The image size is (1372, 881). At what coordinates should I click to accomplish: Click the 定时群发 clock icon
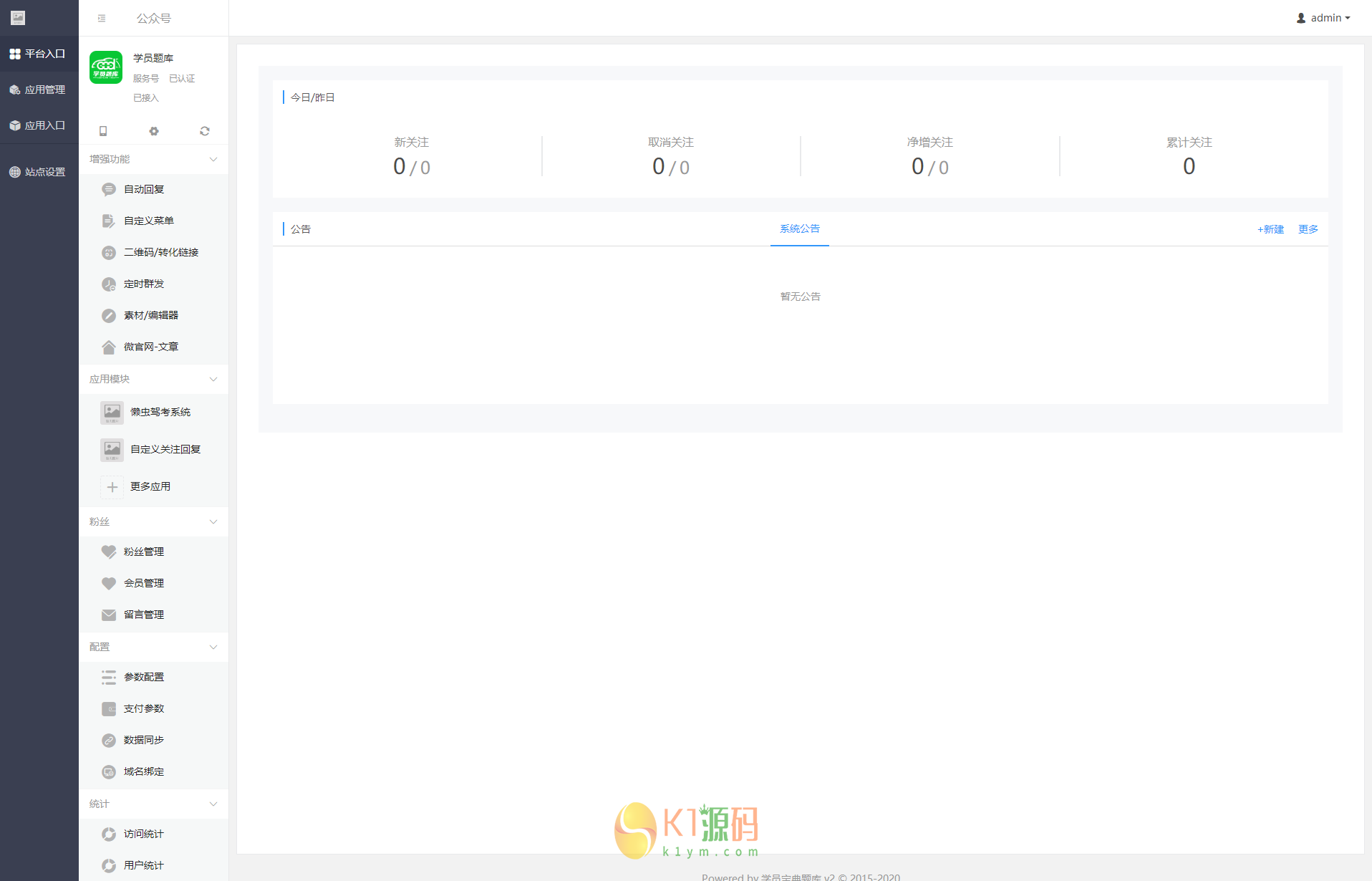click(x=109, y=284)
